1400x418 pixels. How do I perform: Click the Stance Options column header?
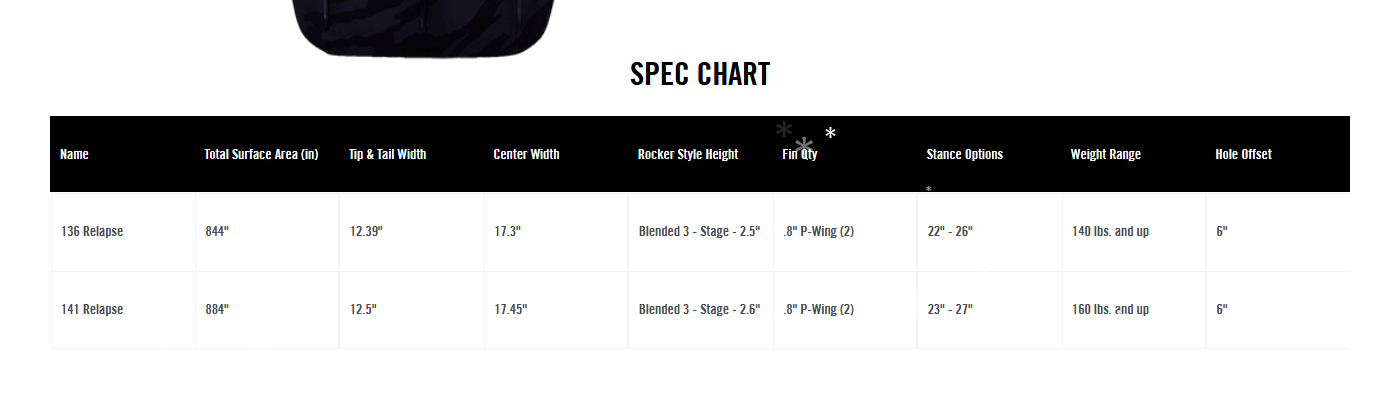click(964, 154)
